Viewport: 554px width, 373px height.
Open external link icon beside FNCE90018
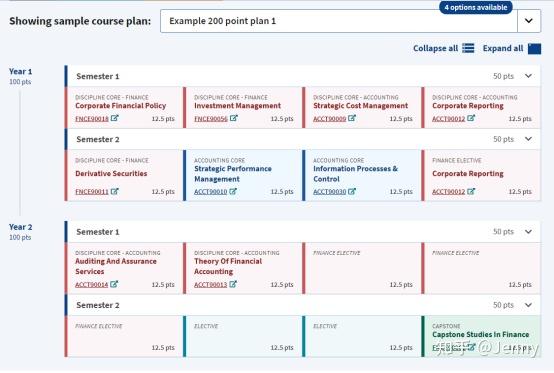coord(114,118)
